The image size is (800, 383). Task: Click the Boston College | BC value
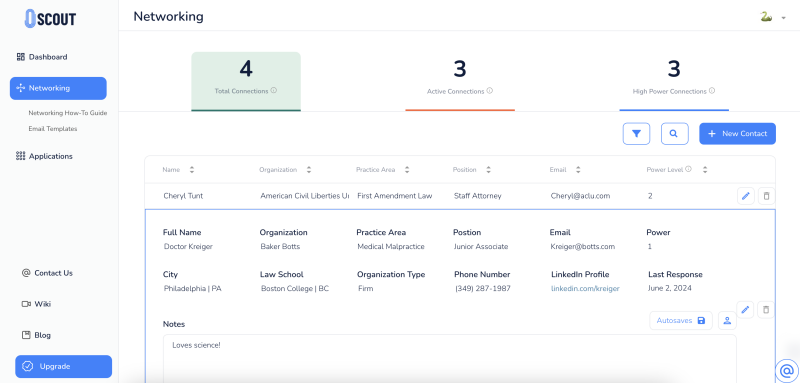tap(295, 289)
